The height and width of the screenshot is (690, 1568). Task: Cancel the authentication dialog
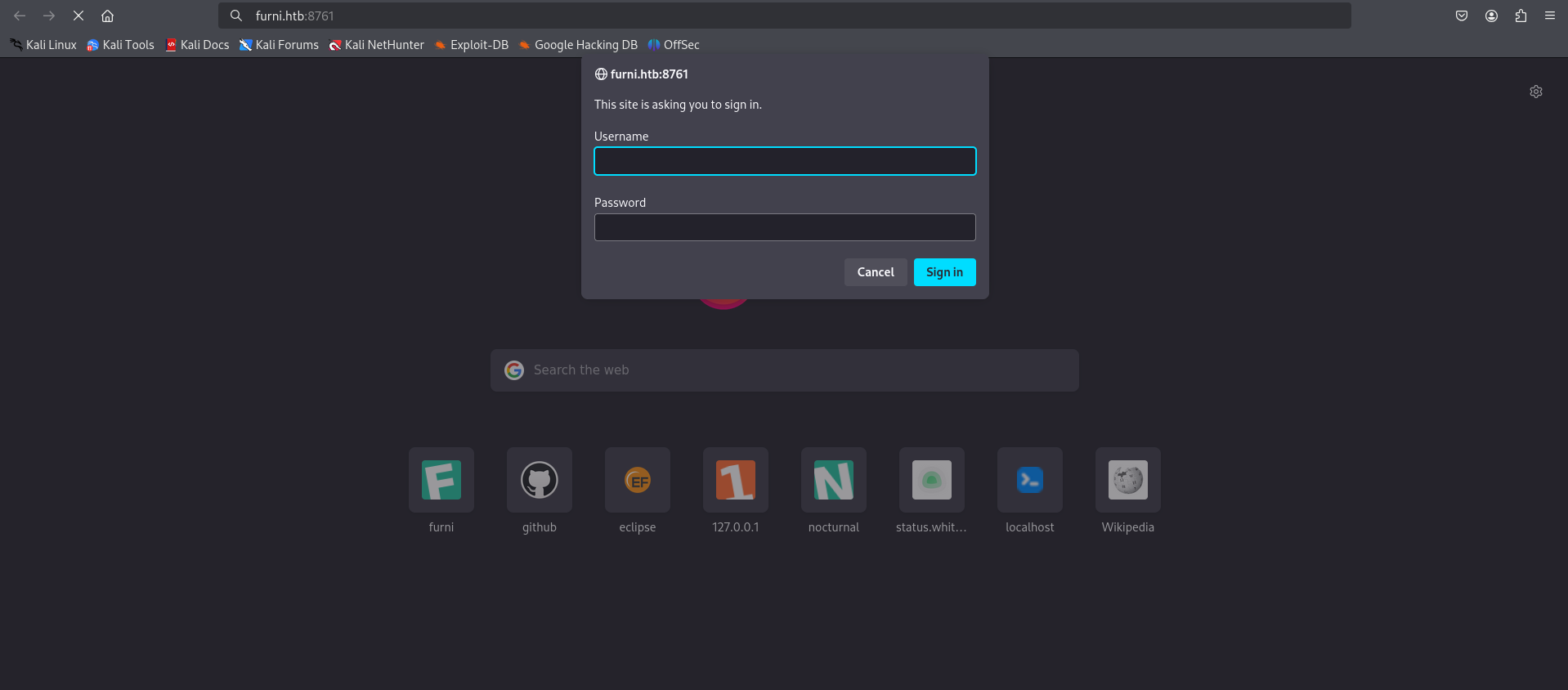pos(875,272)
